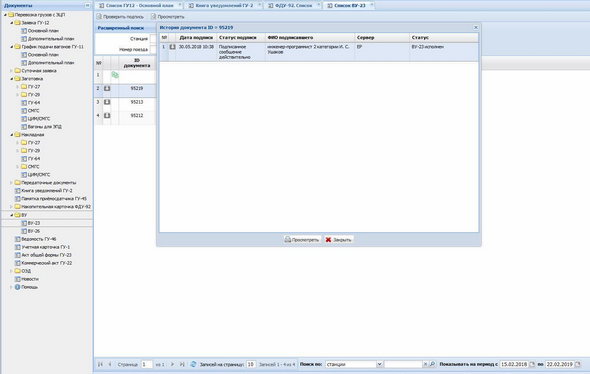Collapse the Документы sidebar panel
Screen dimensions: 590x374
[x=87, y=5]
